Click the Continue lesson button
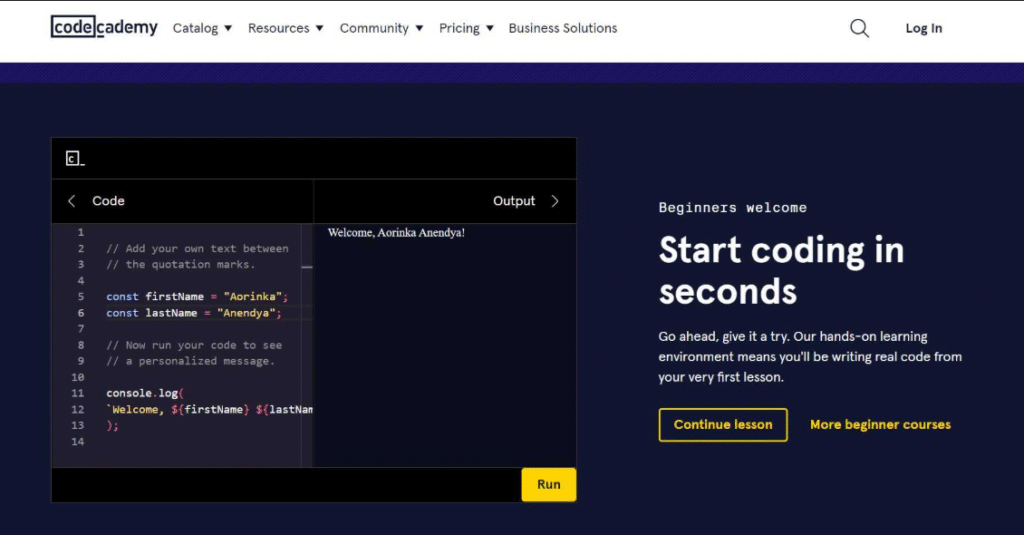 point(723,425)
